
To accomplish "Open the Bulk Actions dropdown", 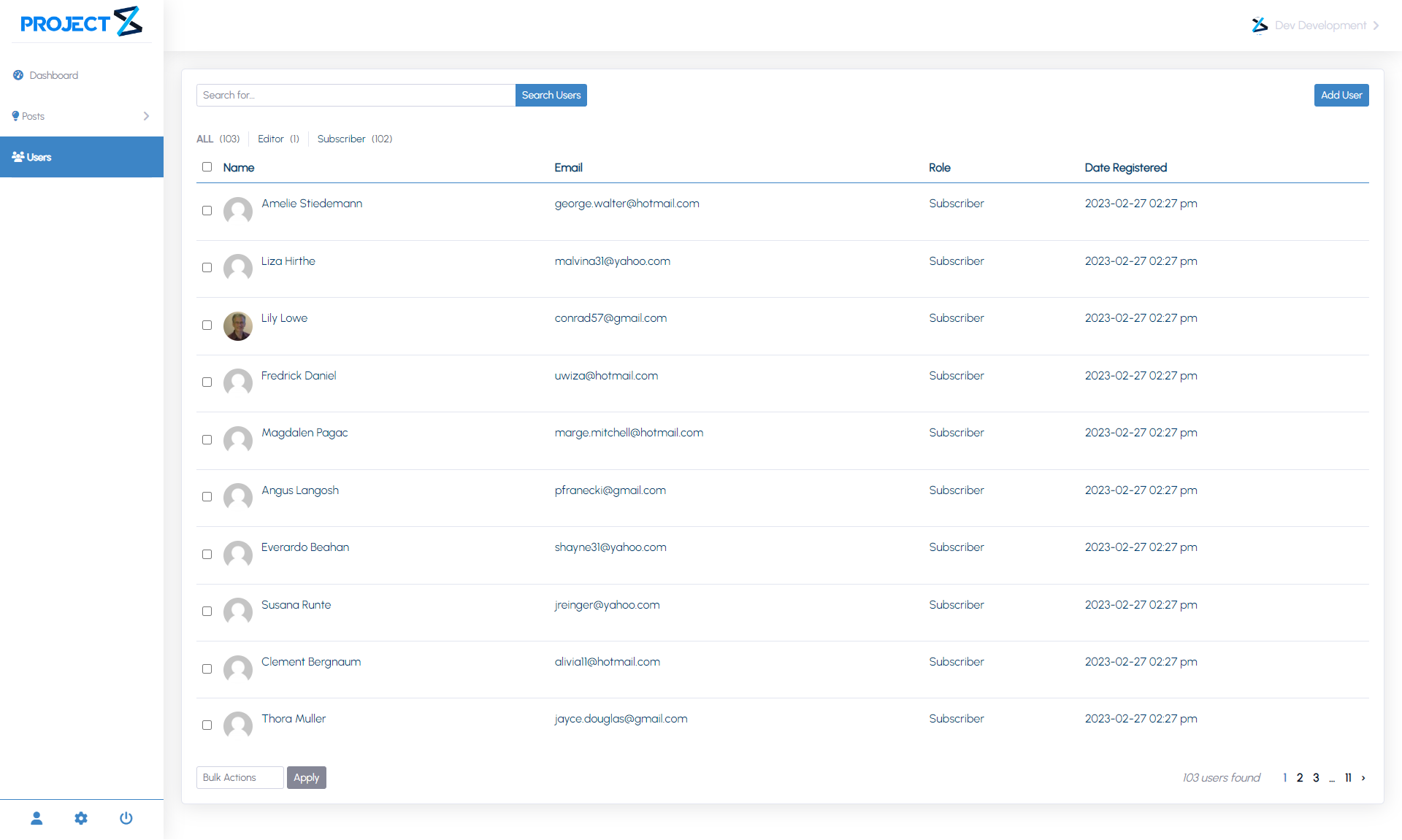I will click(240, 778).
